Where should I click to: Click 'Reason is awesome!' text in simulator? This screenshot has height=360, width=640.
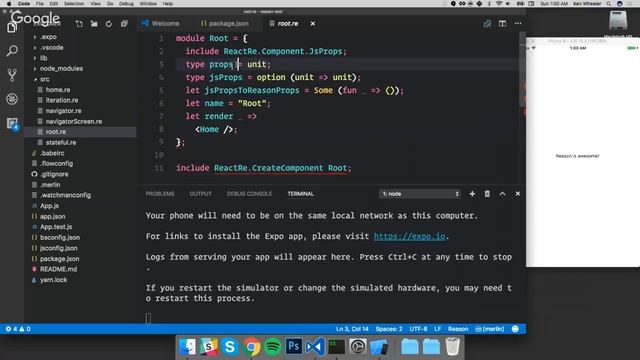coord(578,156)
